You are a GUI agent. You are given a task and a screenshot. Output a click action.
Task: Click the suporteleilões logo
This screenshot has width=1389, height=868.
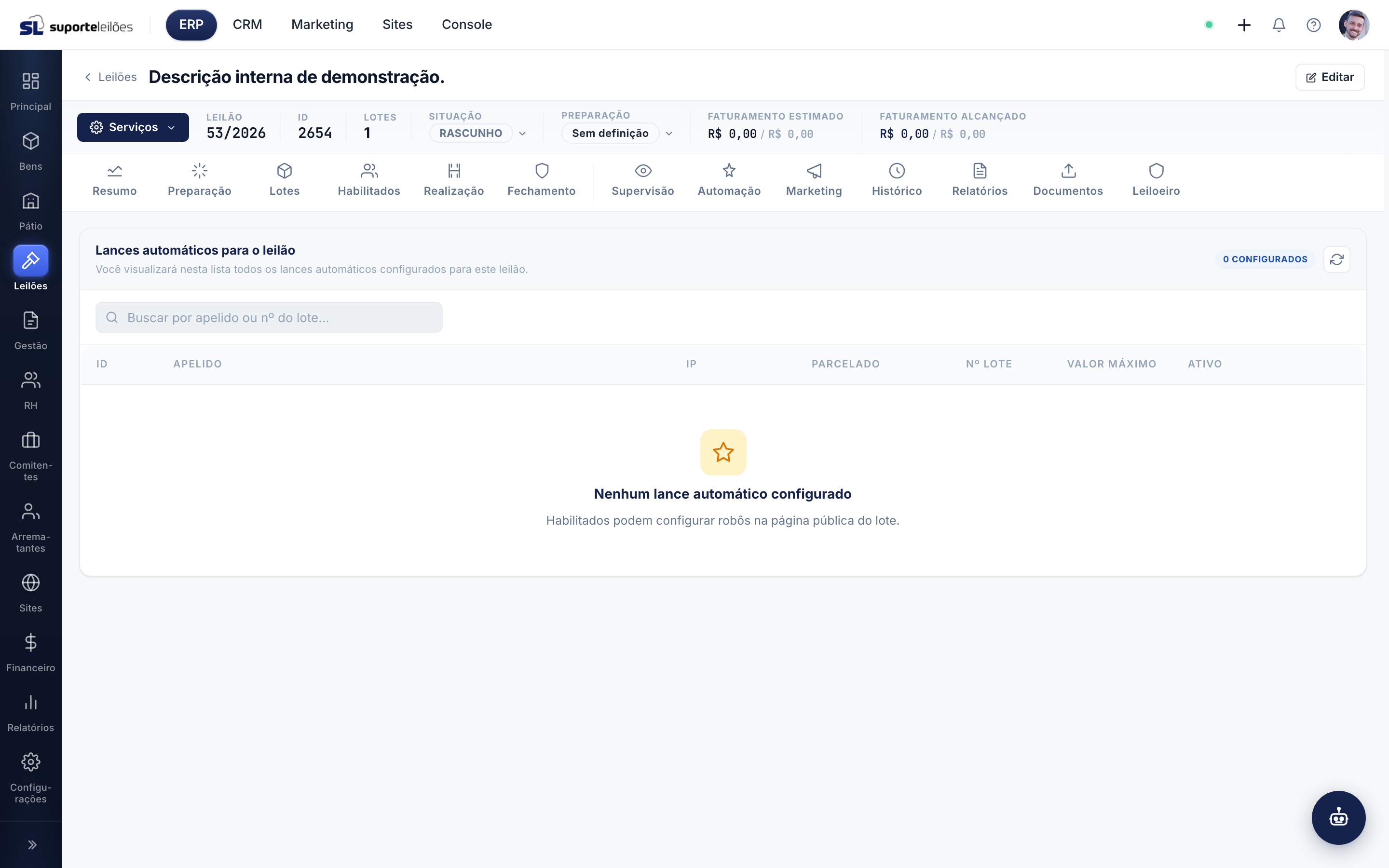76,26
